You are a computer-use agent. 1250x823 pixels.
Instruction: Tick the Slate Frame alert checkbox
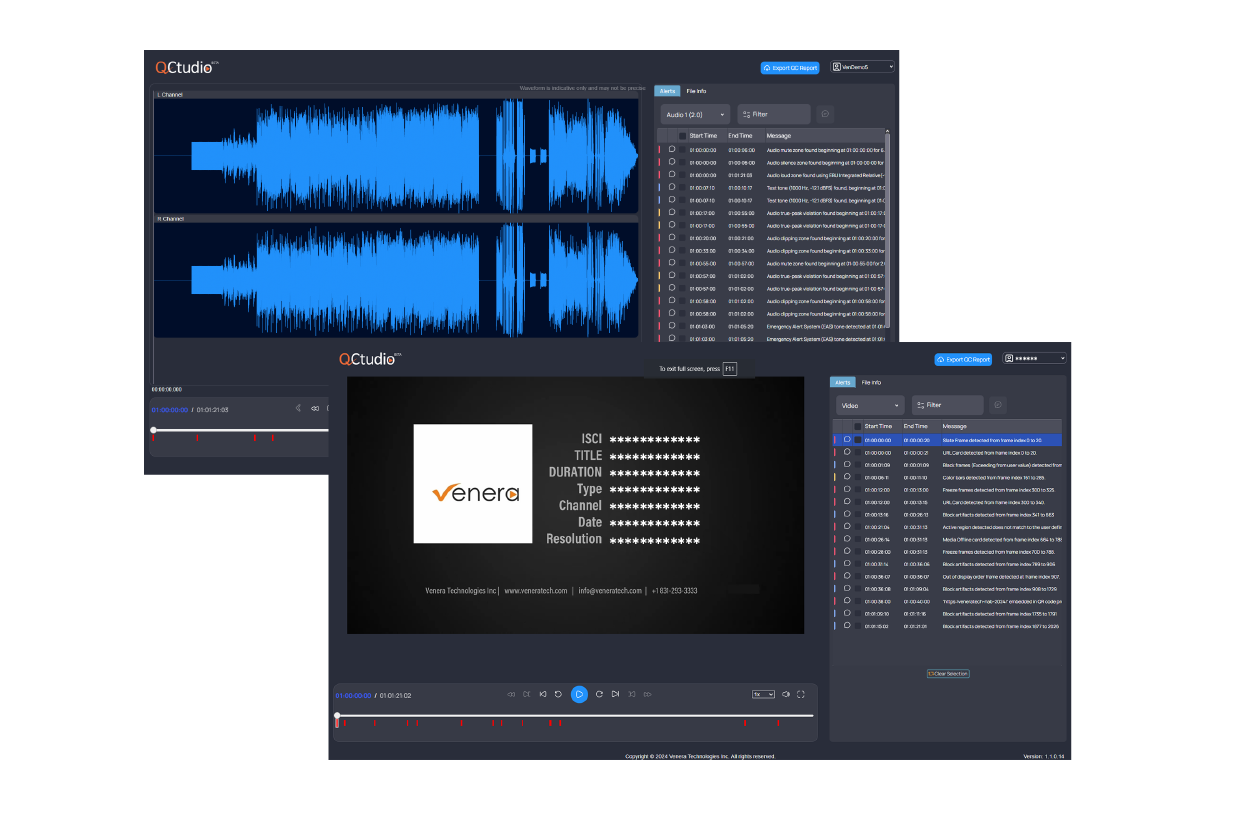coord(858,439)
